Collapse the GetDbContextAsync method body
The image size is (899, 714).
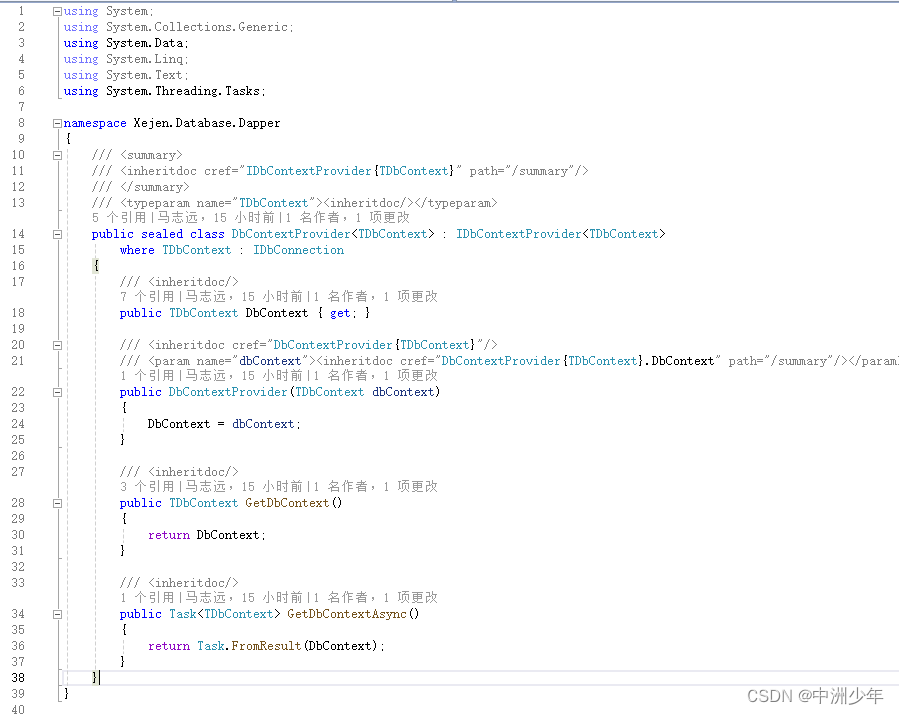point(57,613)
